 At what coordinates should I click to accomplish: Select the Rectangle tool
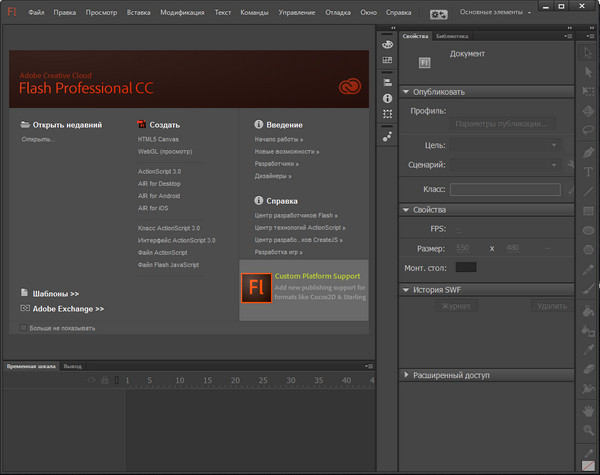588,211
